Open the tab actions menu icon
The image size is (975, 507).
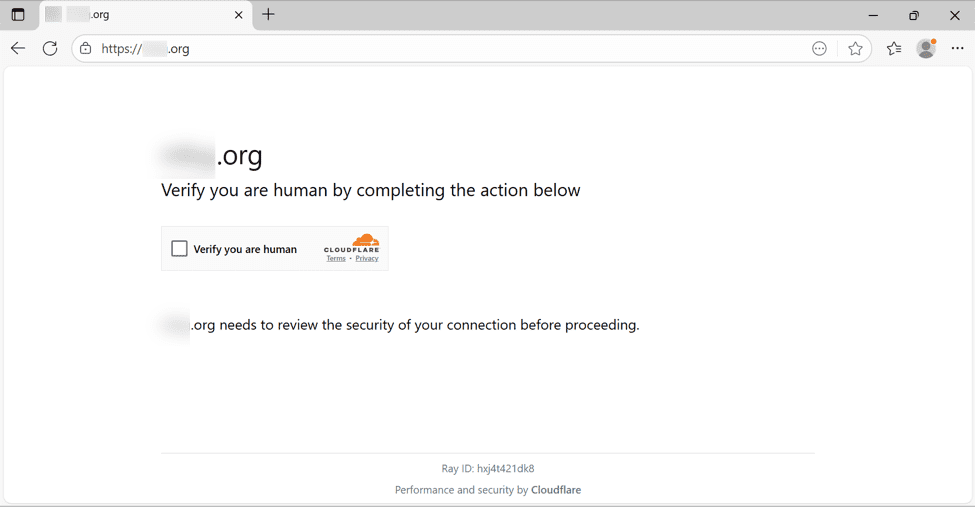(x=18, y=15)
